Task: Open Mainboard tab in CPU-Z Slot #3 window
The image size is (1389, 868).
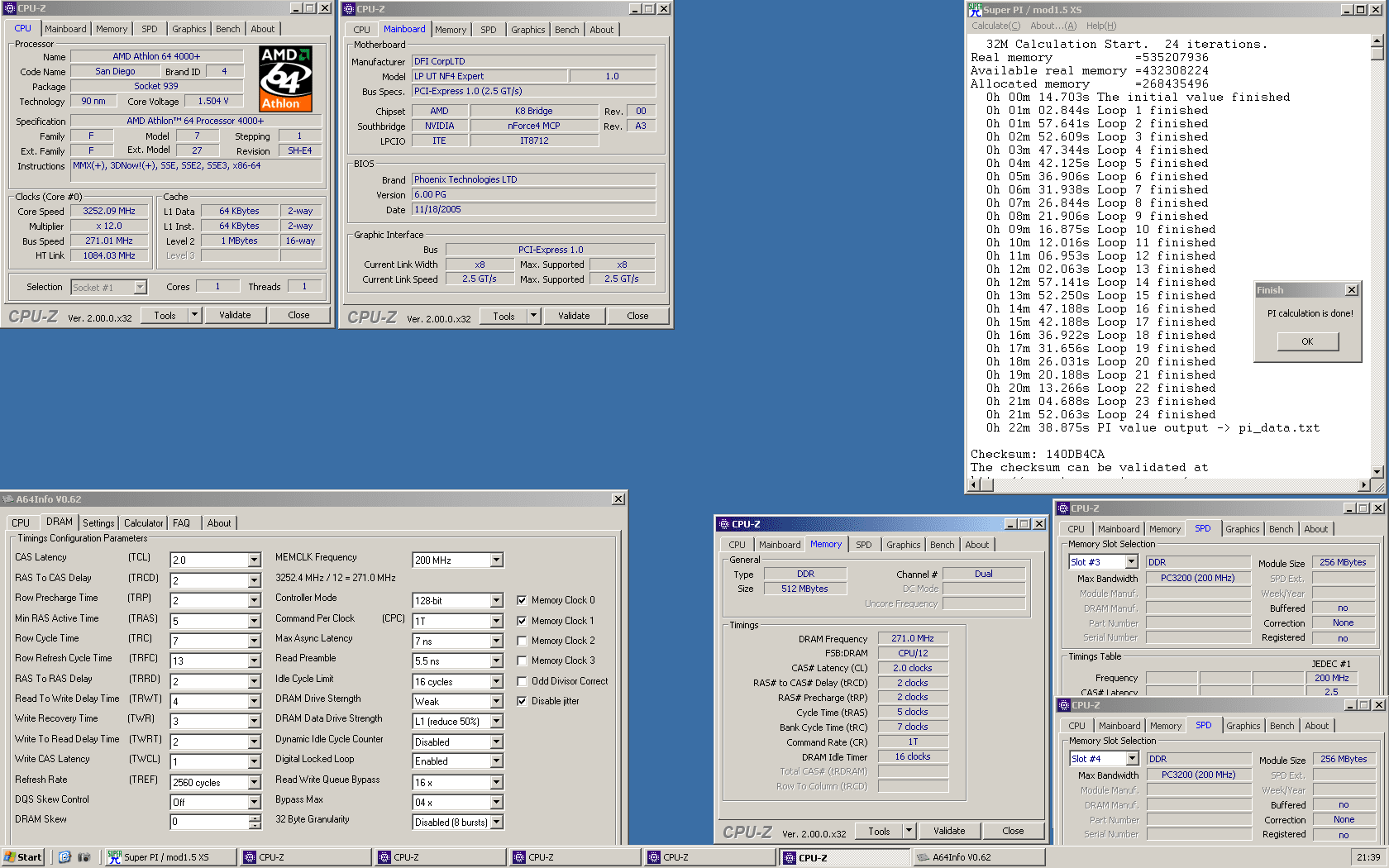Action: pyautogui.click(x=1119, y=529)
